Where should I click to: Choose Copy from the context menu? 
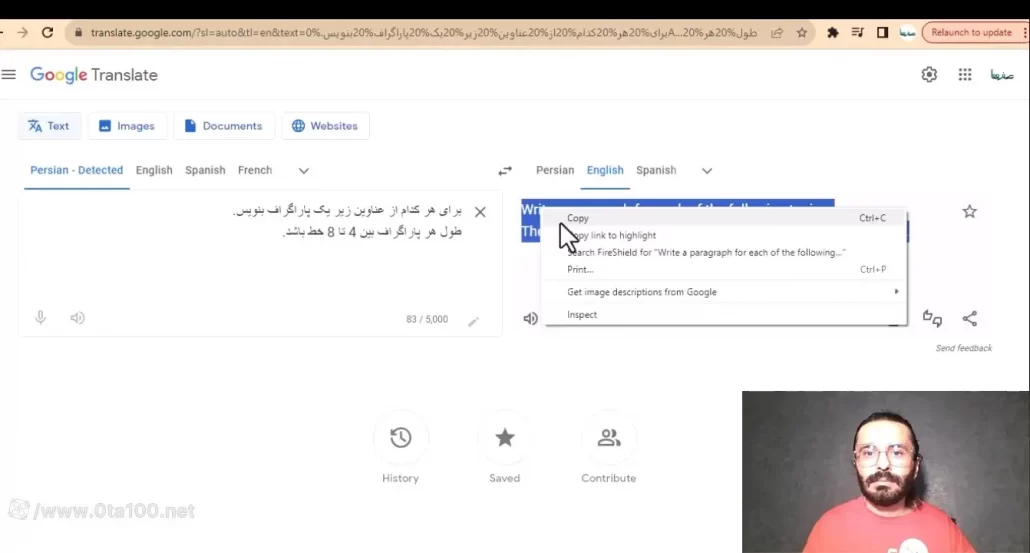pos(578,218)
